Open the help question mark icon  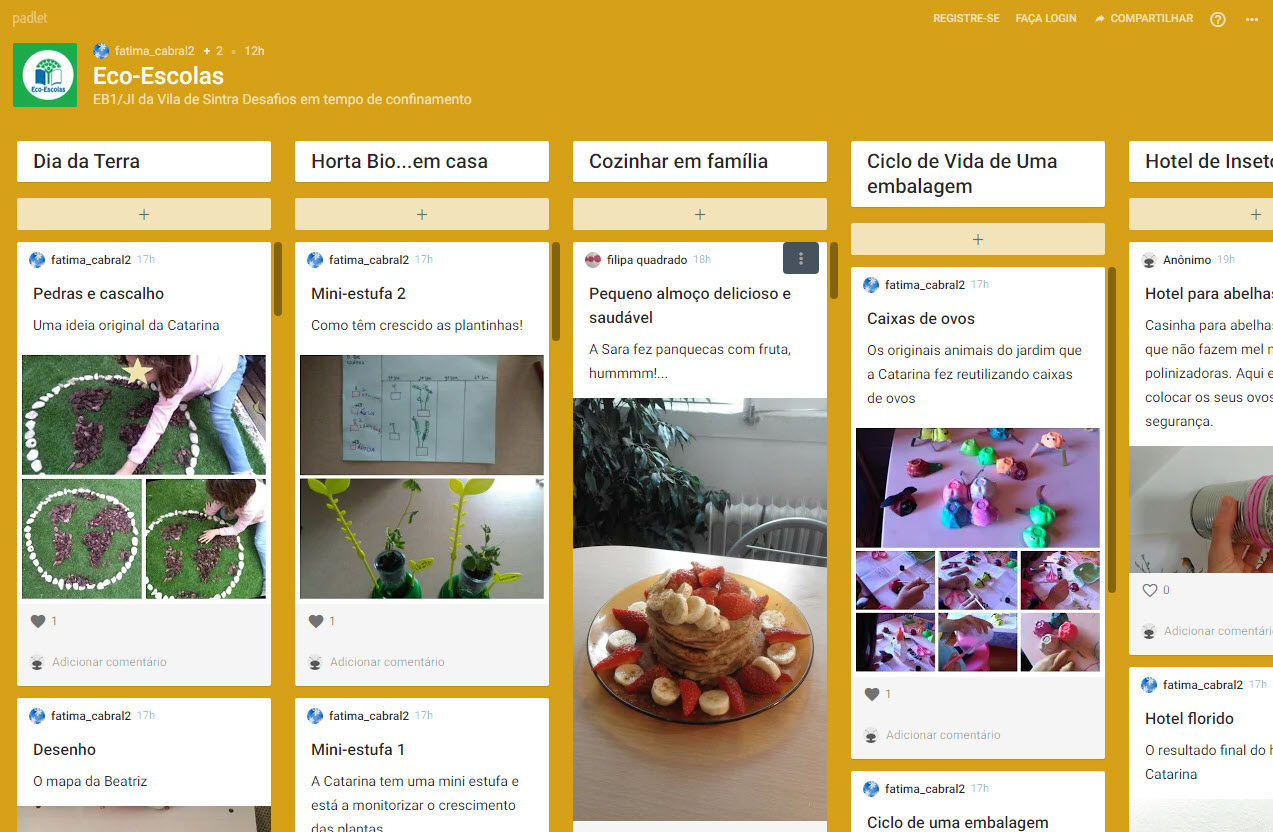click(1217, 19)
